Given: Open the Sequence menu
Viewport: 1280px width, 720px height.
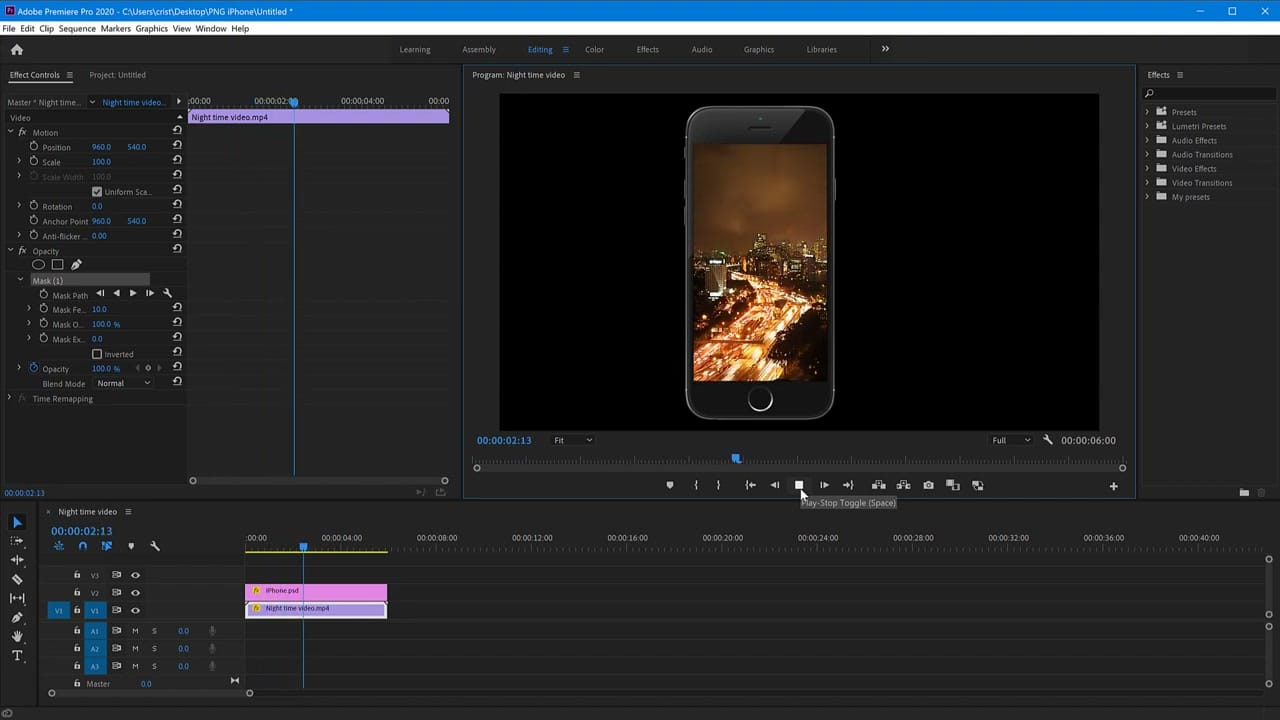Looking at the screenshot, I should tap(76, 29).
